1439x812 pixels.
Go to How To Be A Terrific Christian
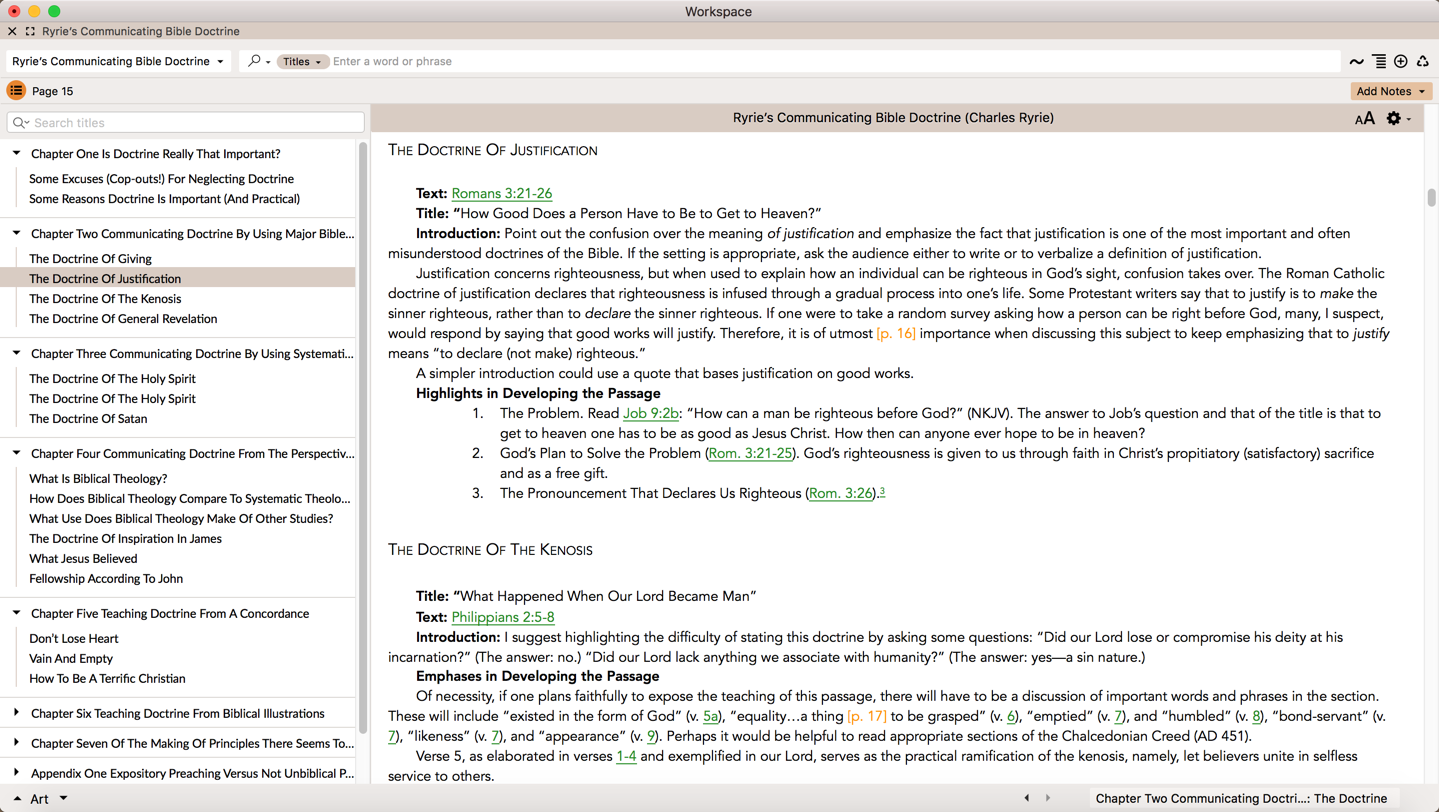pyautogui.click(x=107, y=679)
